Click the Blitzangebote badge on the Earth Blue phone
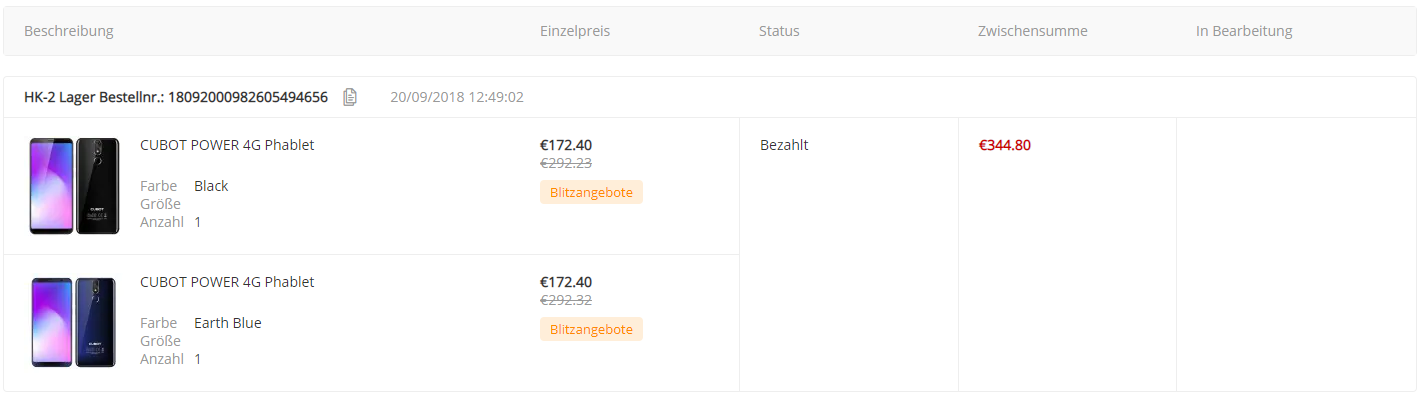 (591, 329)
